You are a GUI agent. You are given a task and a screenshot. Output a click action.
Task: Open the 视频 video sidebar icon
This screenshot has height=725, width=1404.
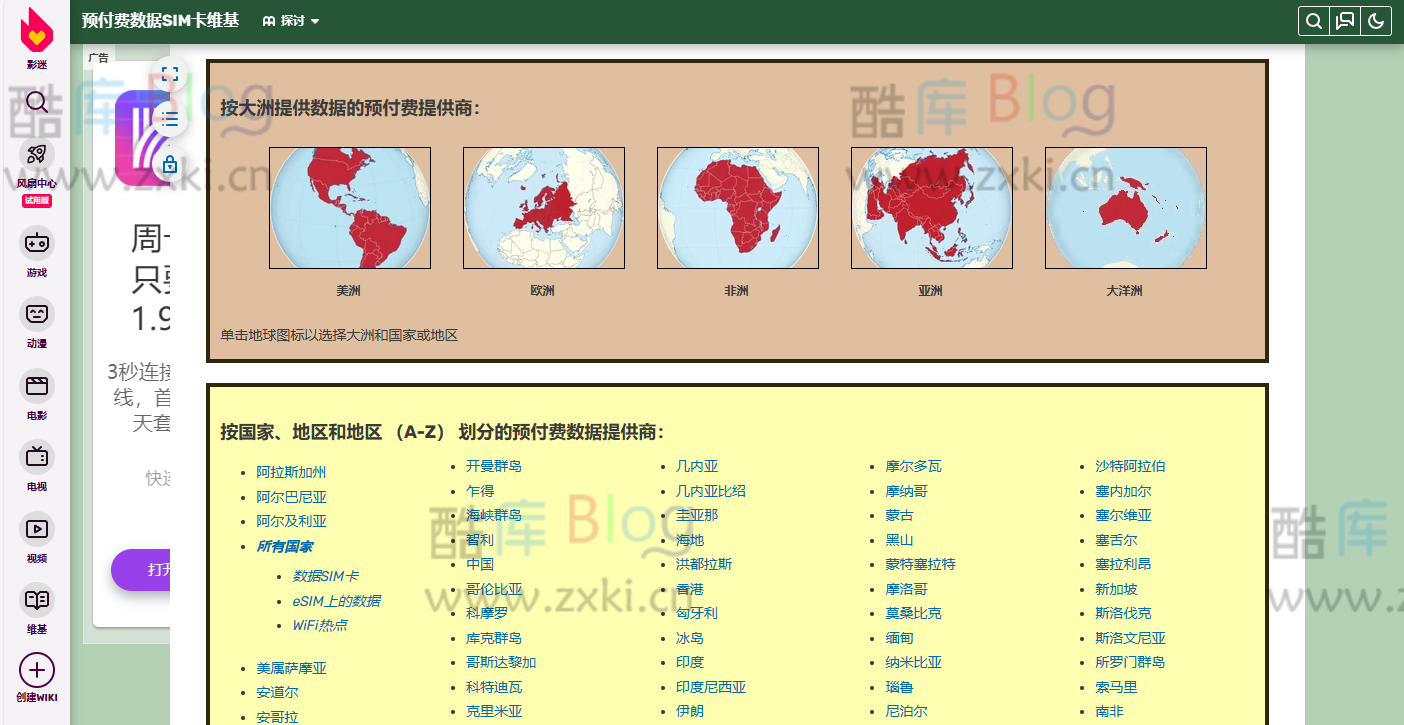36,529
